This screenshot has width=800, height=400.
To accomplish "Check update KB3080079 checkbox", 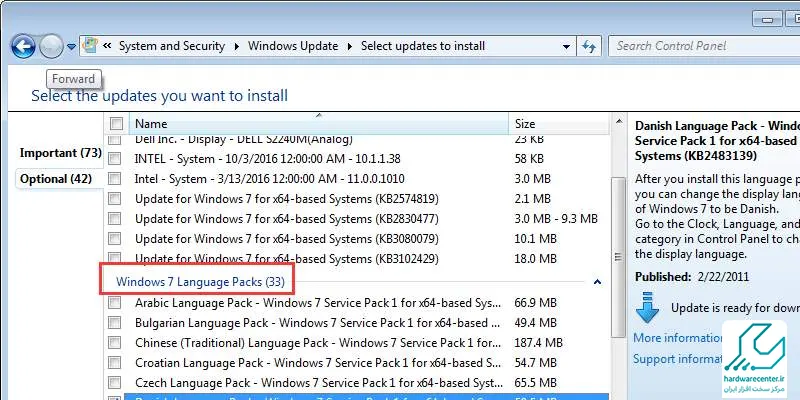I will (115, 239).
